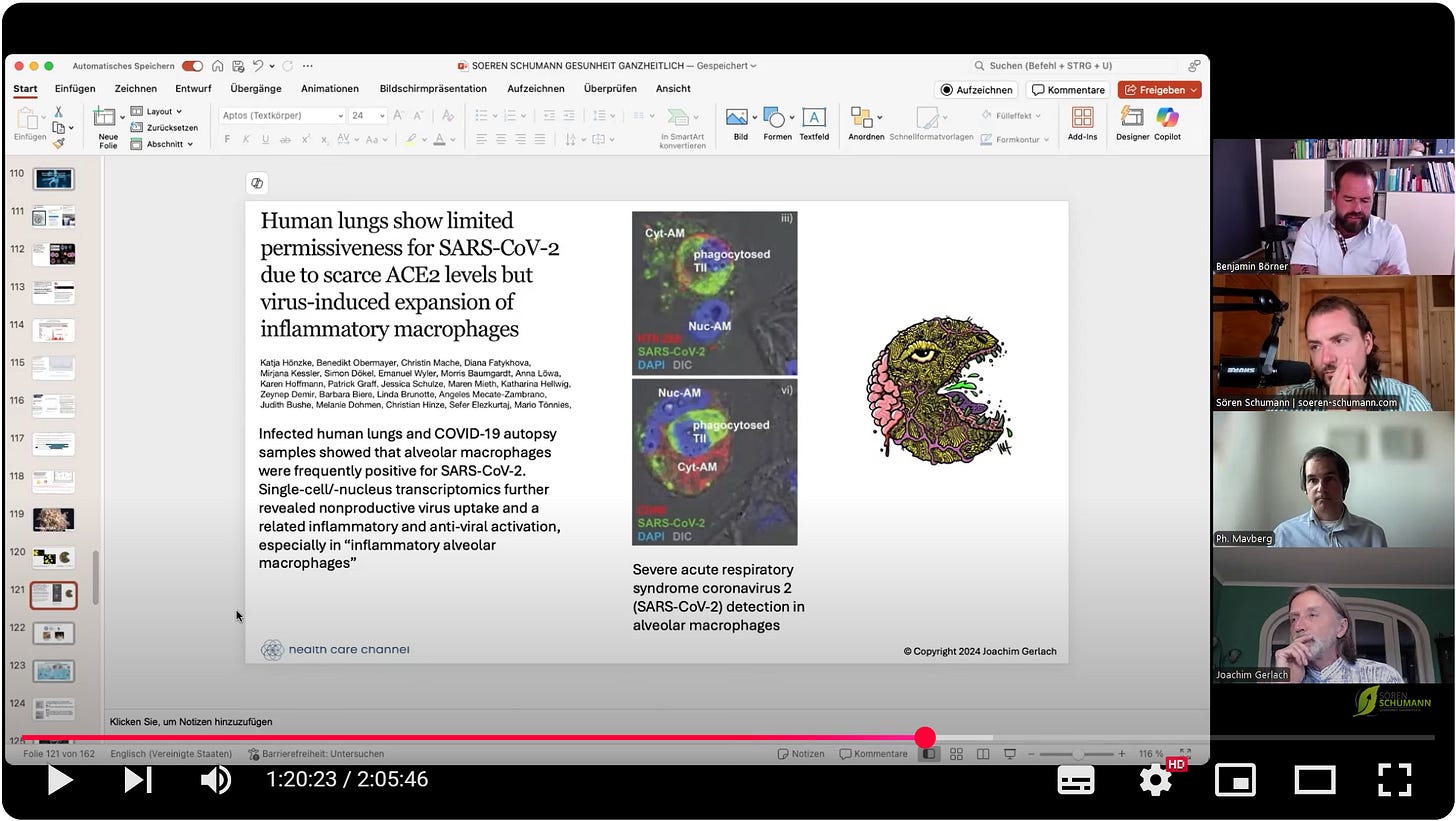Click the Aufzeichnen record button
Screen dimensions: 1456x821
coord(976,90)
